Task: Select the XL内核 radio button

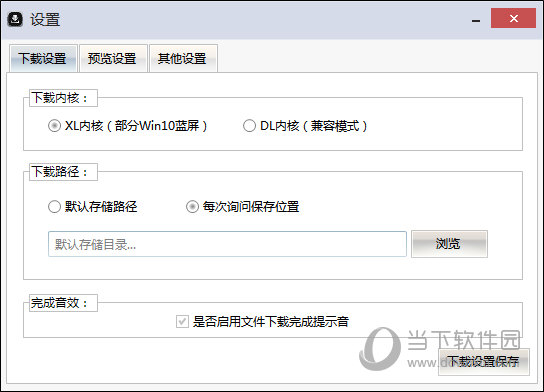Action: point(54,126)
